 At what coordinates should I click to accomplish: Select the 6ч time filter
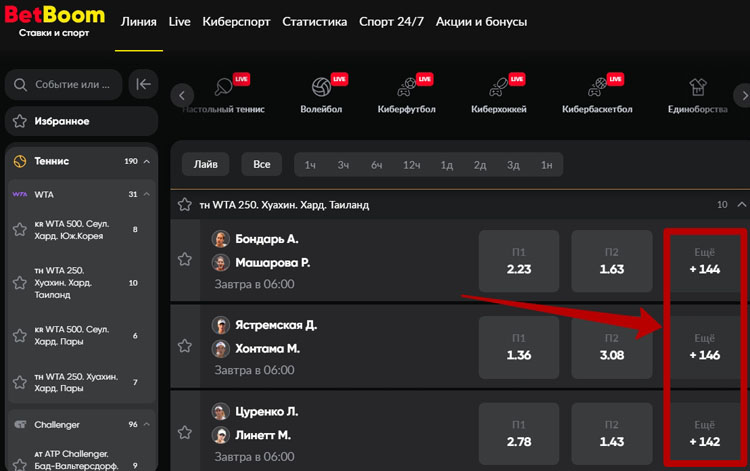click(377, 165)
